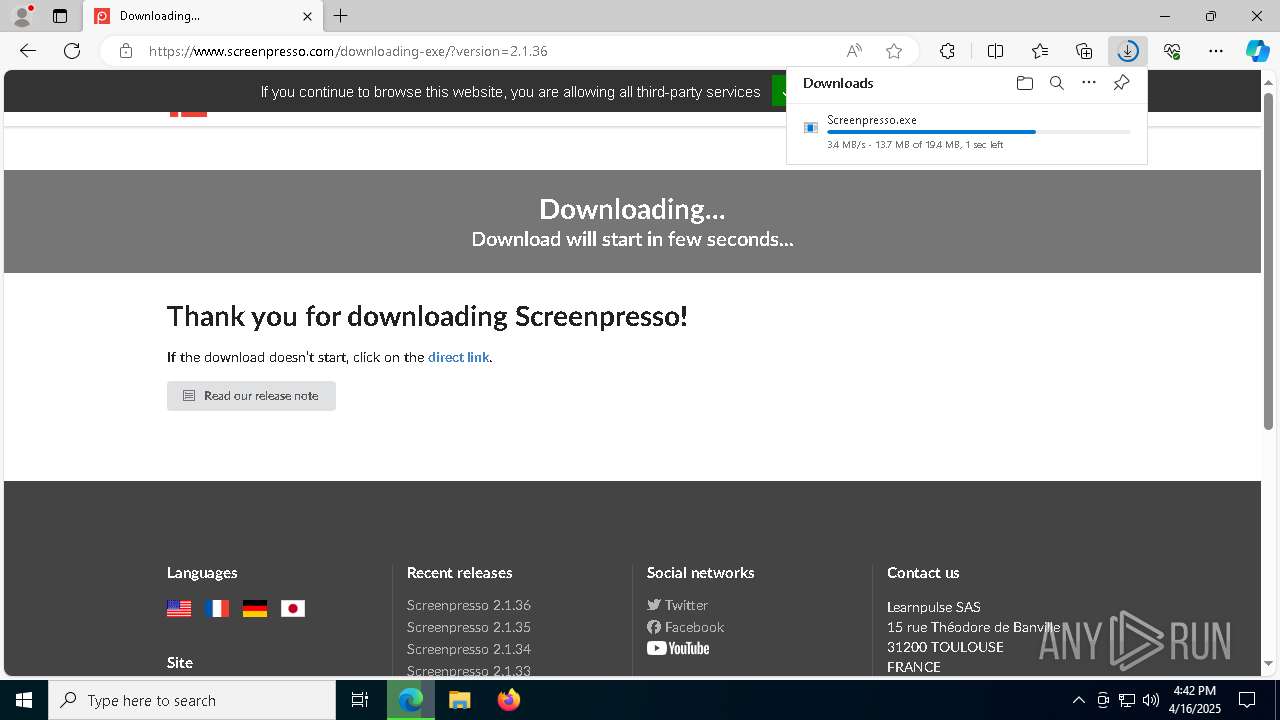
Task: Open Browser essentials icon
Action: pyautogui.click(x=1172, y=51)
